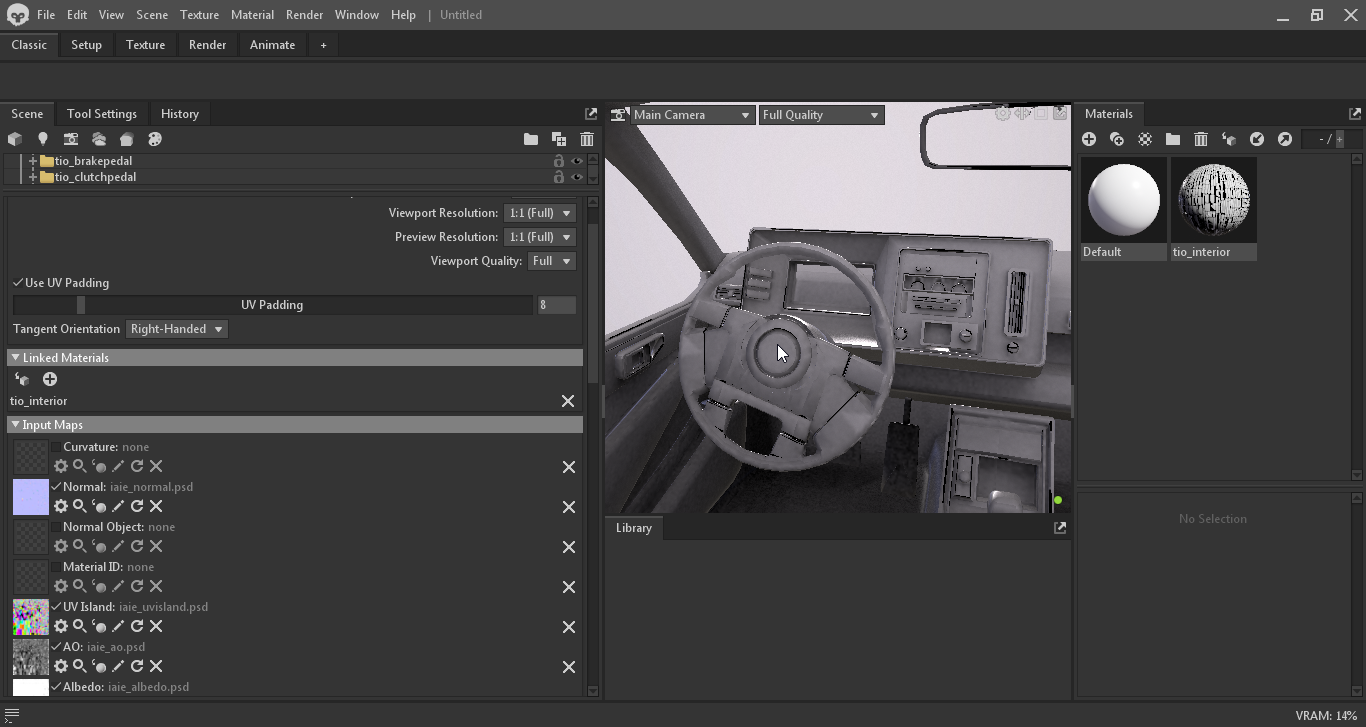1366x727 pixels.
Task: Open Main Camera selector dropdown
Action: click(691, 115)
